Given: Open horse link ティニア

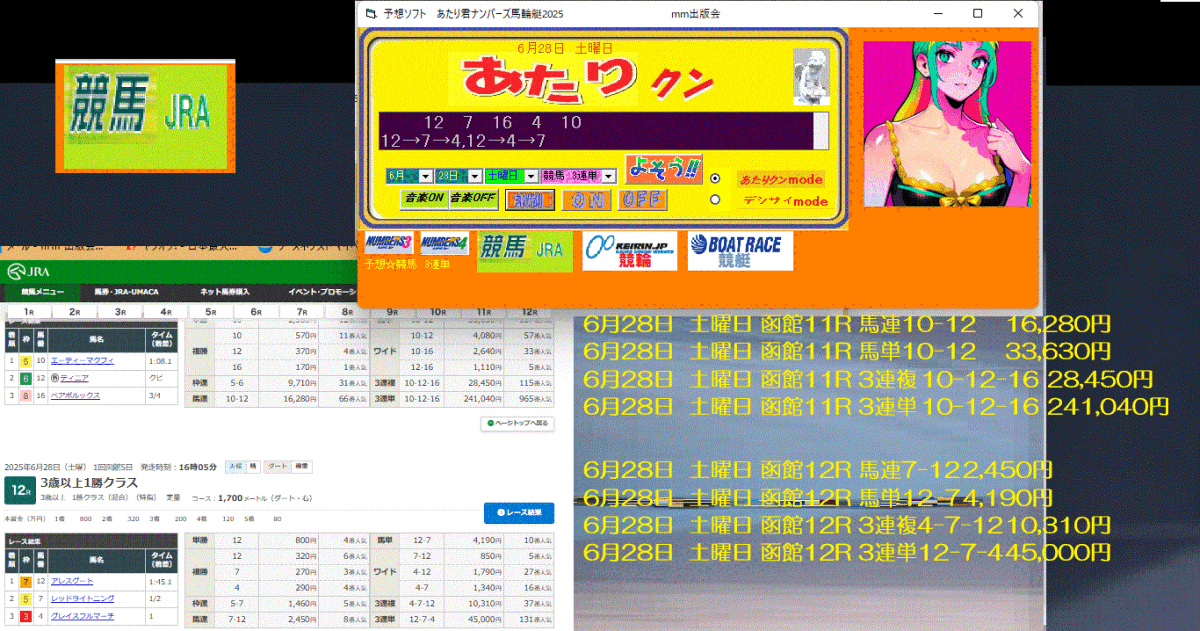Looking at the screenshot, I should click(x=75, y=378).
